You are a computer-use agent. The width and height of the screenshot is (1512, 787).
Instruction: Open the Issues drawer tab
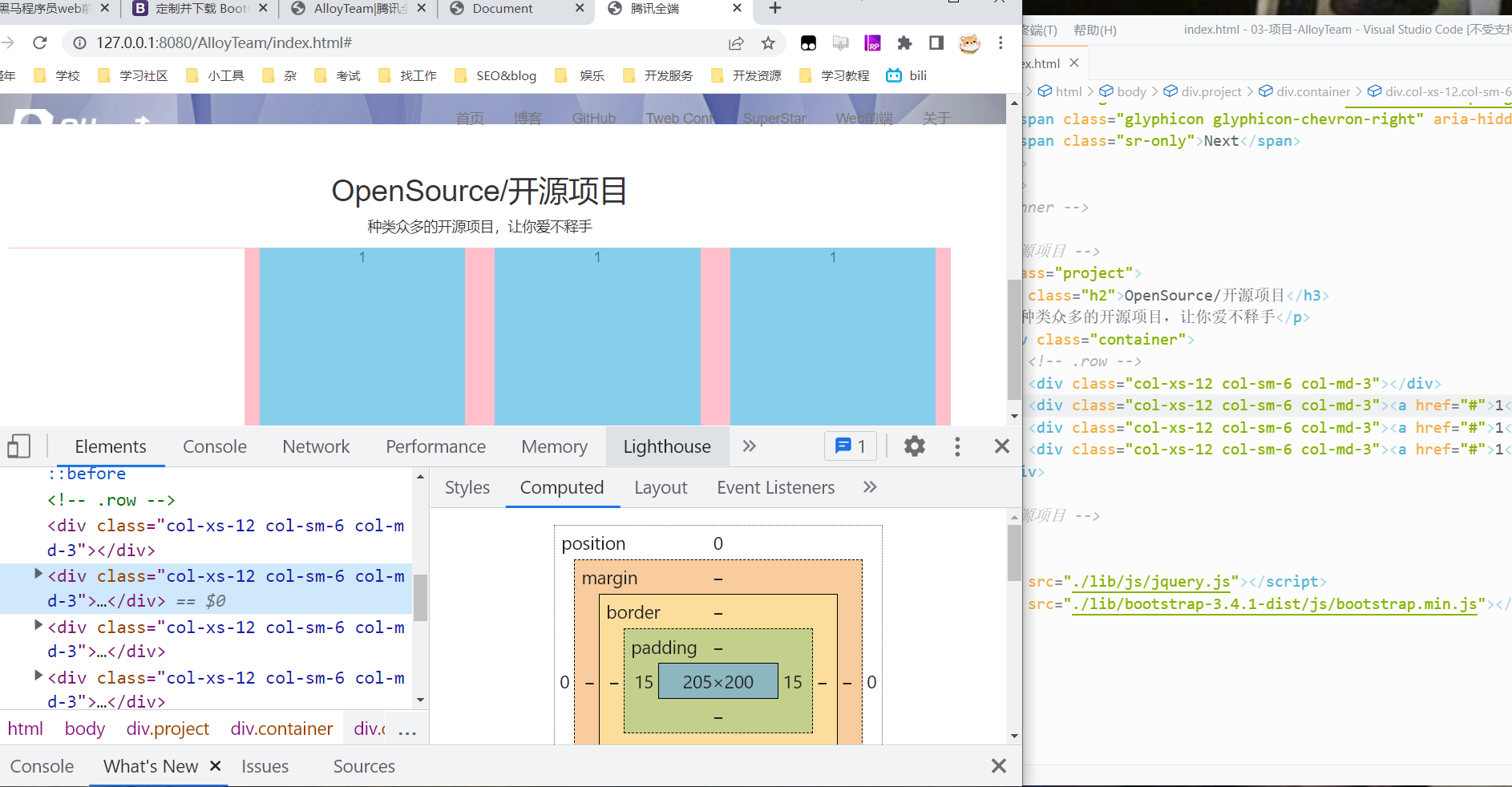click(x=265, y=766)
